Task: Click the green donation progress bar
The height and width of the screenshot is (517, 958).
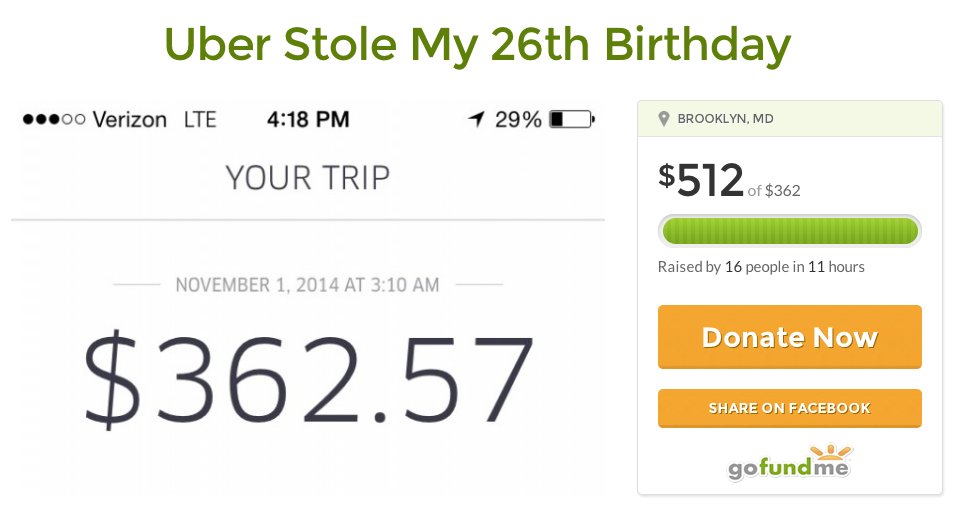Action: coord(789,231)
